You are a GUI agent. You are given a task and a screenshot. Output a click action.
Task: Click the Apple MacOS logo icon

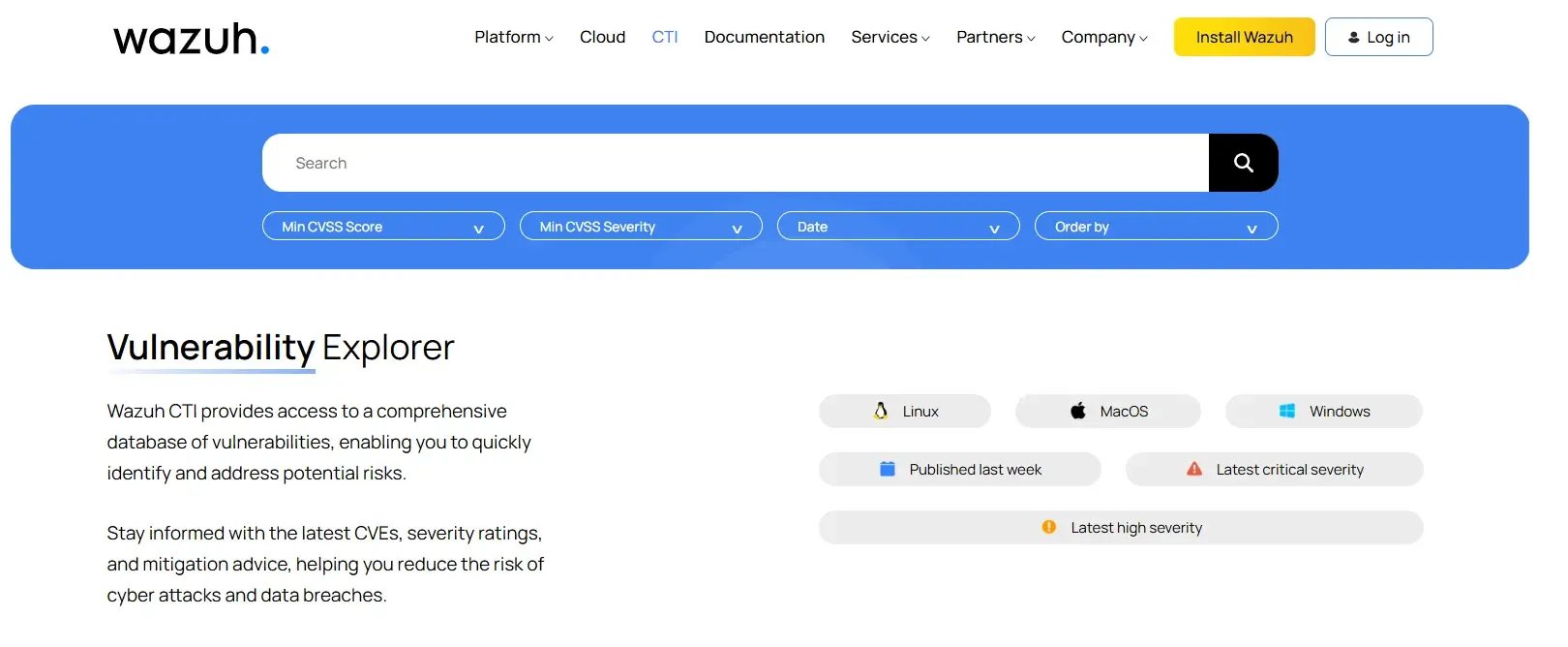1078,411
